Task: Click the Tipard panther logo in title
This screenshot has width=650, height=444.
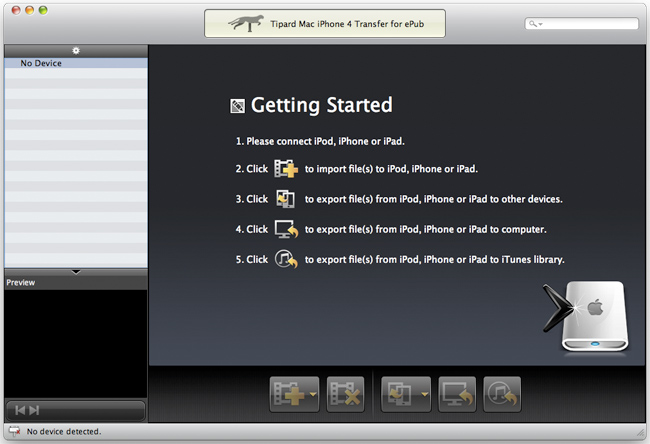Action: (246, 23)
